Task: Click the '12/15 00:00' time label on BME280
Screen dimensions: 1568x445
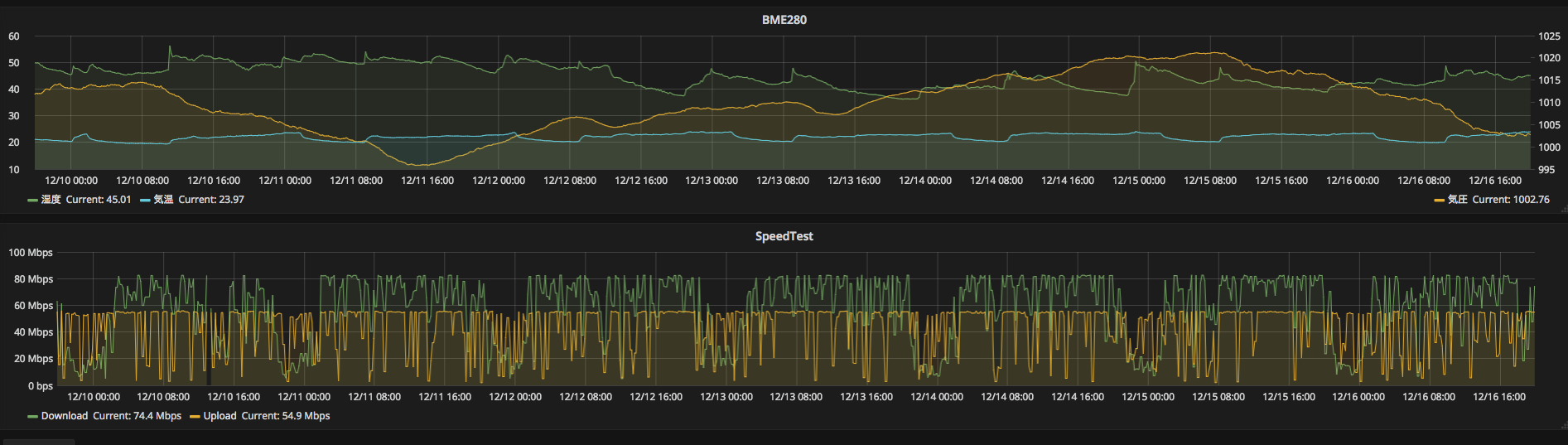Action: (x=1139, y=181)
